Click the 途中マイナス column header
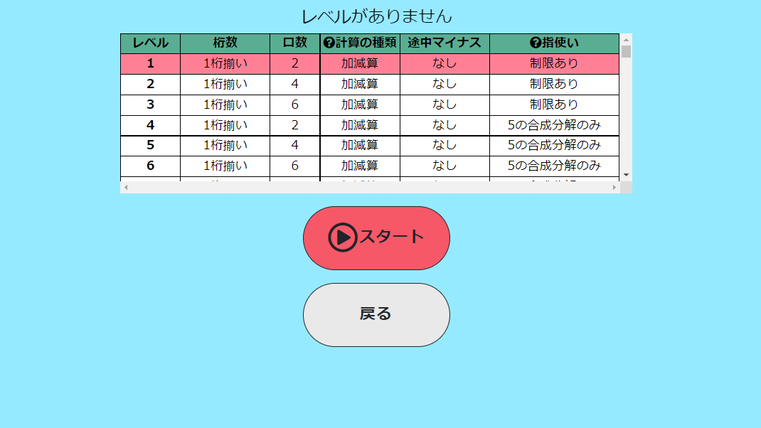The height and width of the screenshot is (428, 761). coord(445,43)
